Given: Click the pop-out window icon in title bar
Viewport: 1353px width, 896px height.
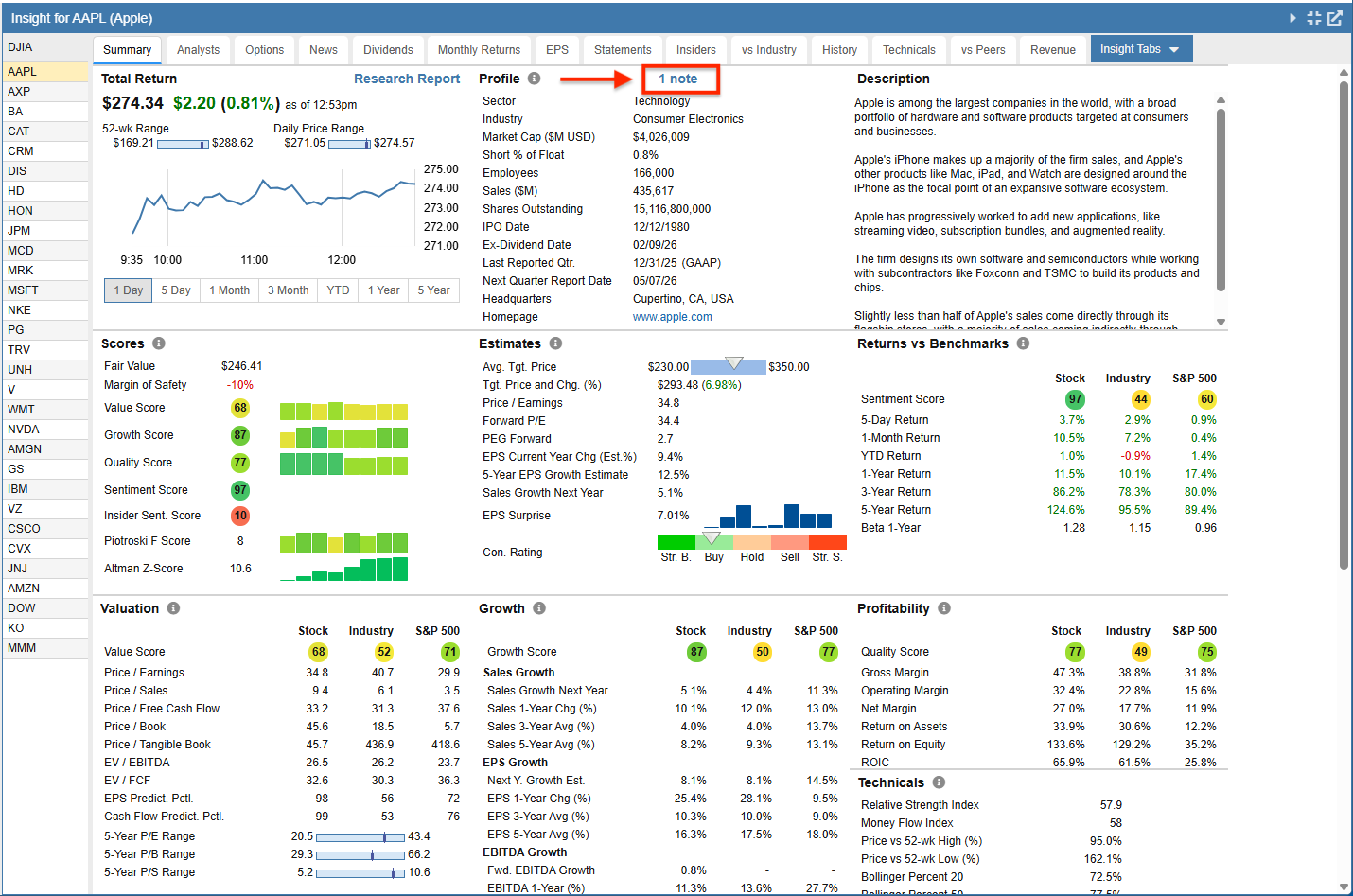Looking at the screenshot, I should (1335, 18).
